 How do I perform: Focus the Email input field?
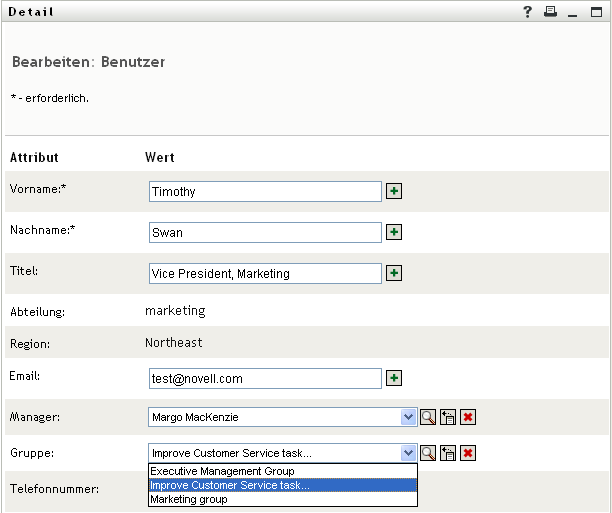point(265,378)
